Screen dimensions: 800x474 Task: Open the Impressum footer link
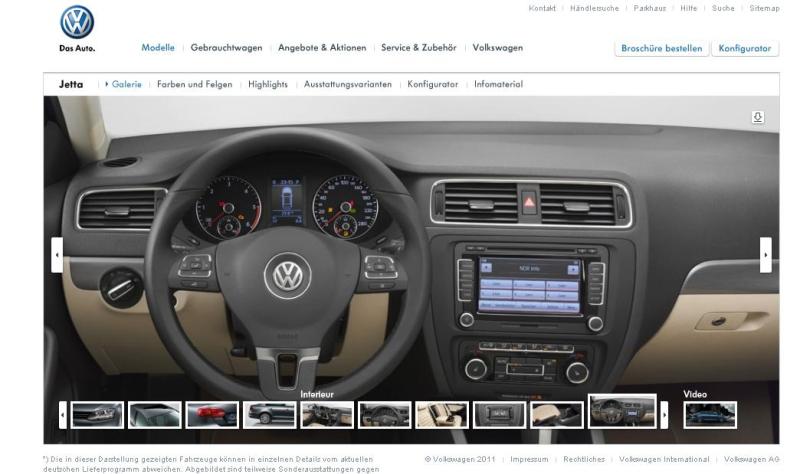pos(529,459)
